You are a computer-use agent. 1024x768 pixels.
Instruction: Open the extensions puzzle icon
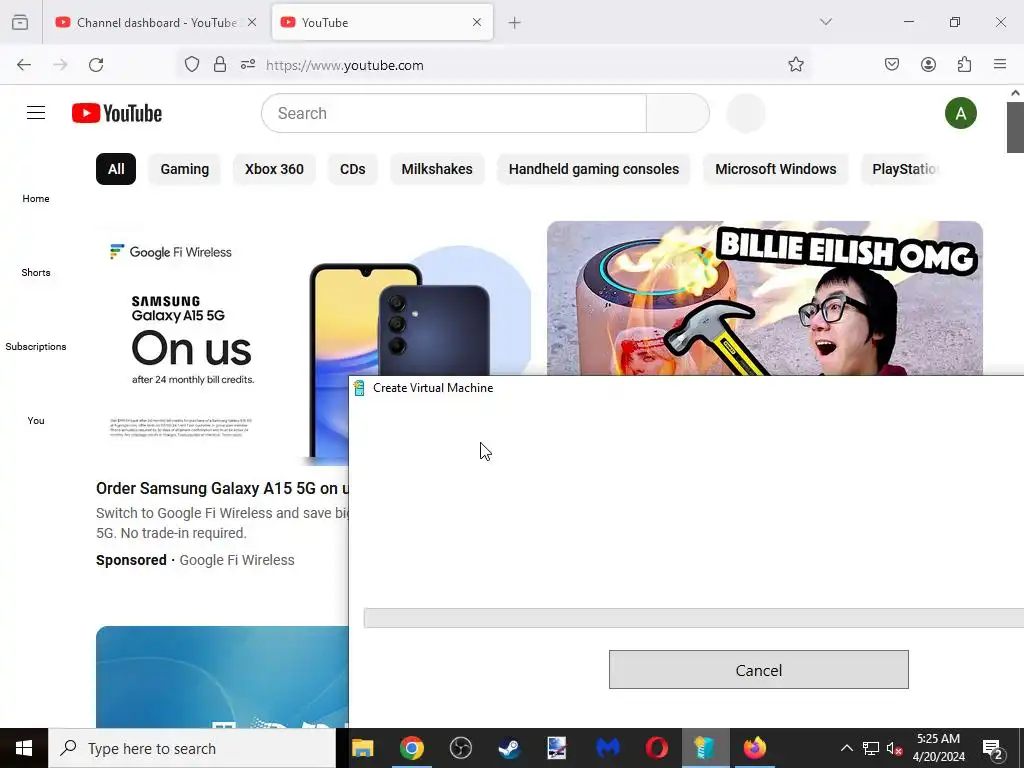(x=964, y=65)
